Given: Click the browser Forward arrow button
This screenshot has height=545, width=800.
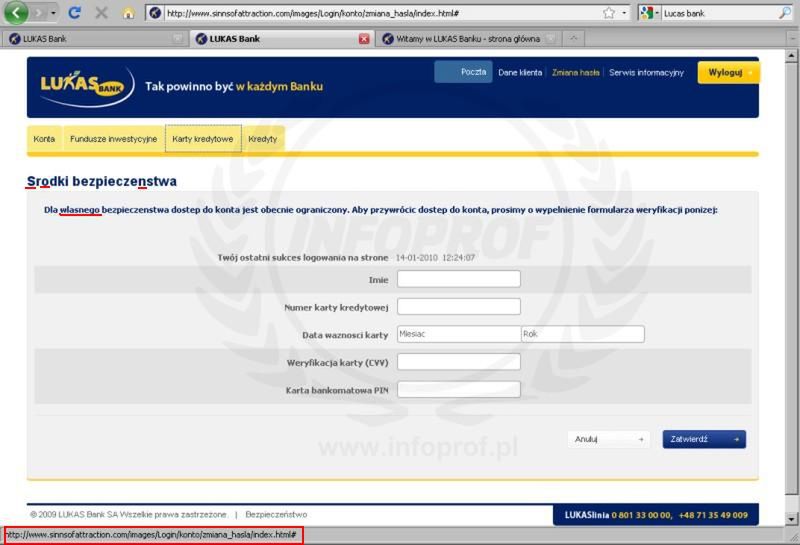Looking at the screenshot, I should click(38, 13).
